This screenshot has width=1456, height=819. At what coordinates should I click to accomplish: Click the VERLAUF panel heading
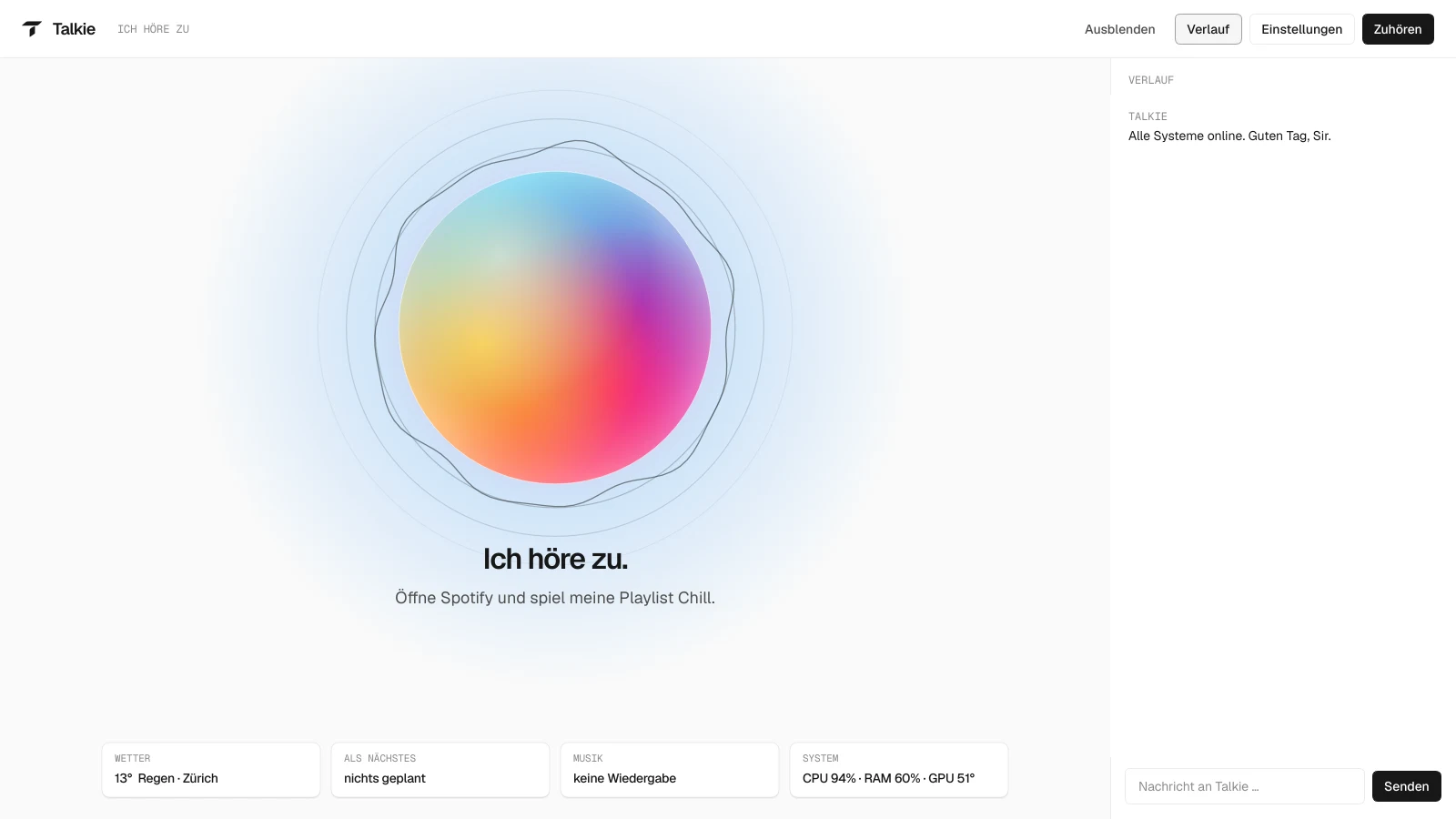[x=1151, y=80]
